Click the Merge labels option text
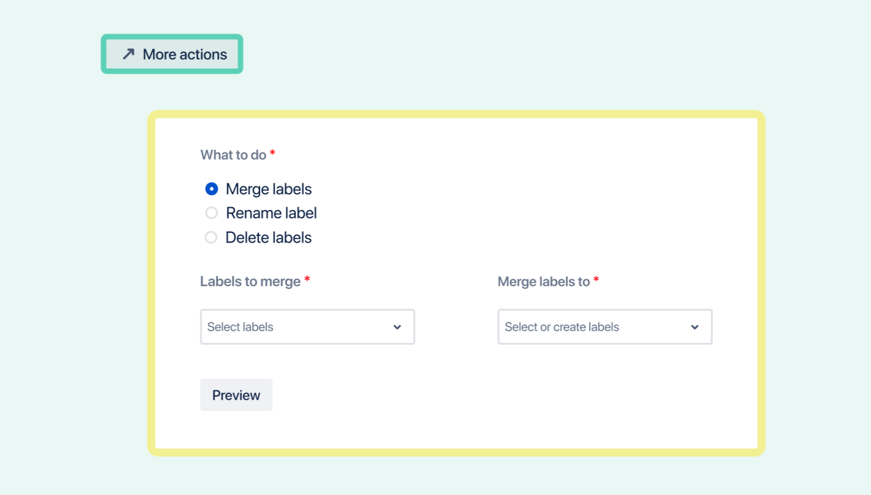871x495 pixels. click(268, 189)
